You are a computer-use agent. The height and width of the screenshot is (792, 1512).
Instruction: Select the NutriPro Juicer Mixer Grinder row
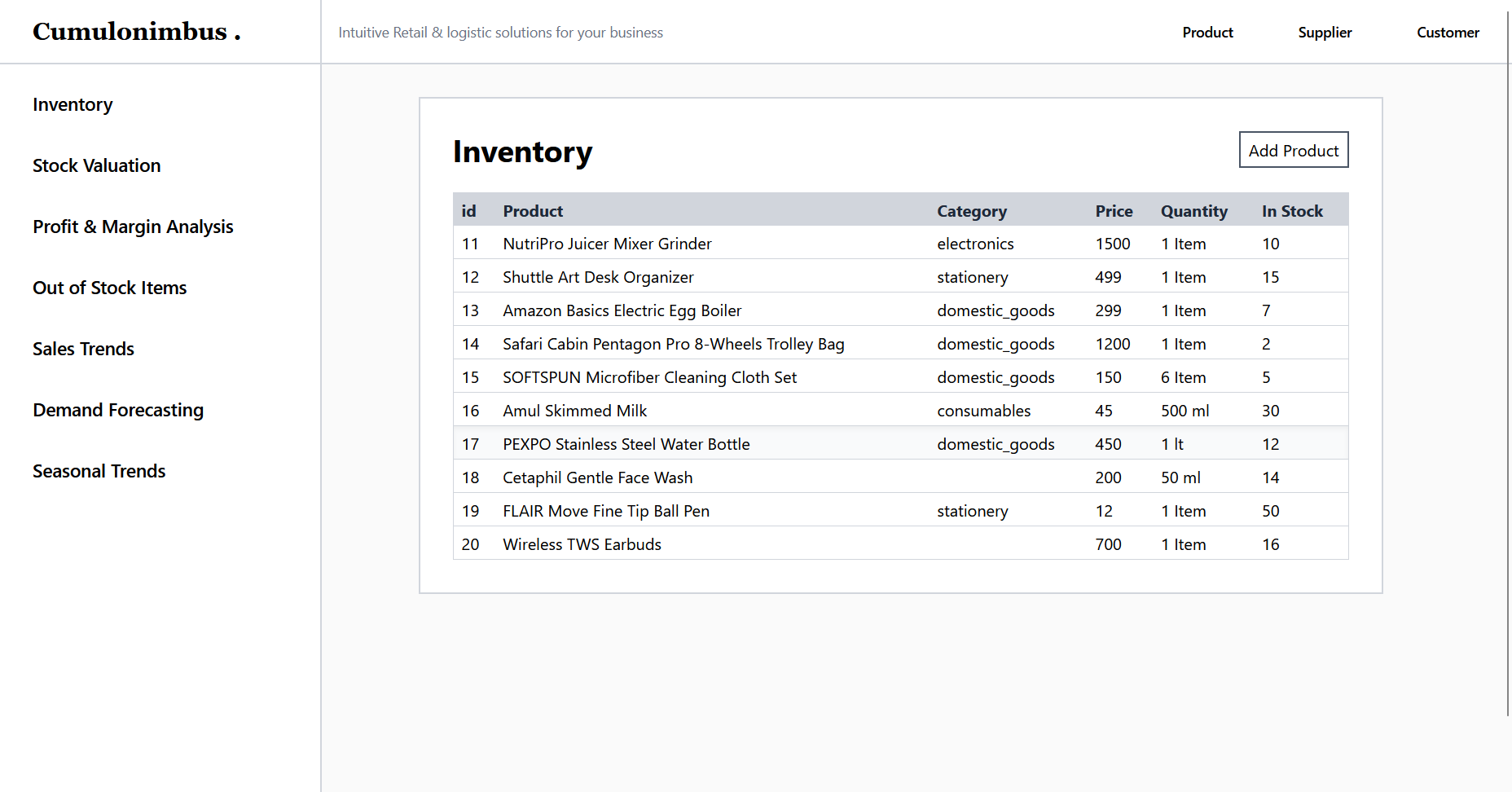click(x=607, y=244)
